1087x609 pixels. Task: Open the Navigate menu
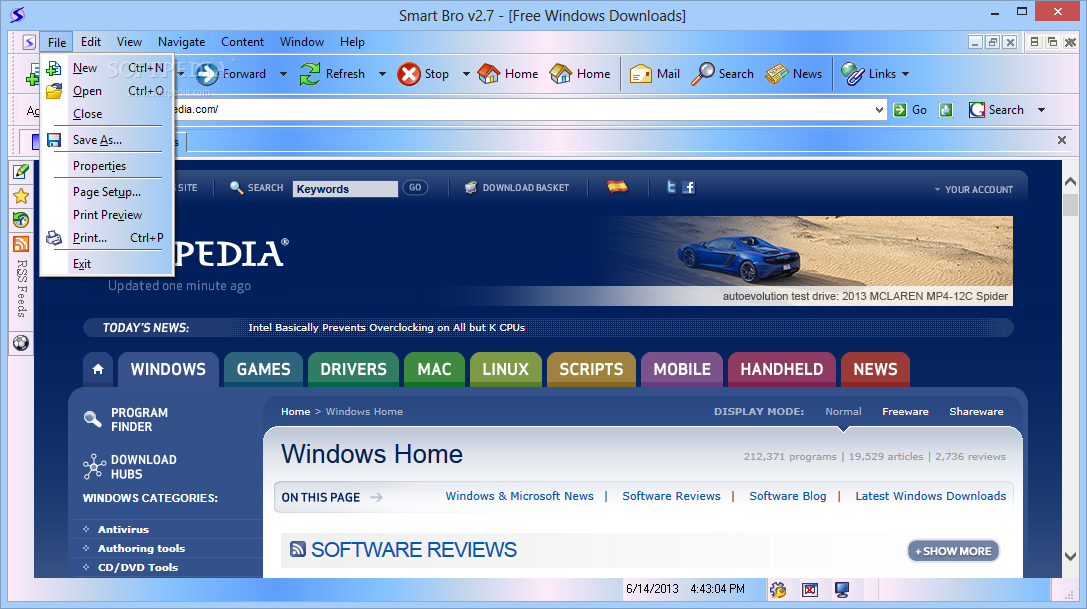[182, 42]
